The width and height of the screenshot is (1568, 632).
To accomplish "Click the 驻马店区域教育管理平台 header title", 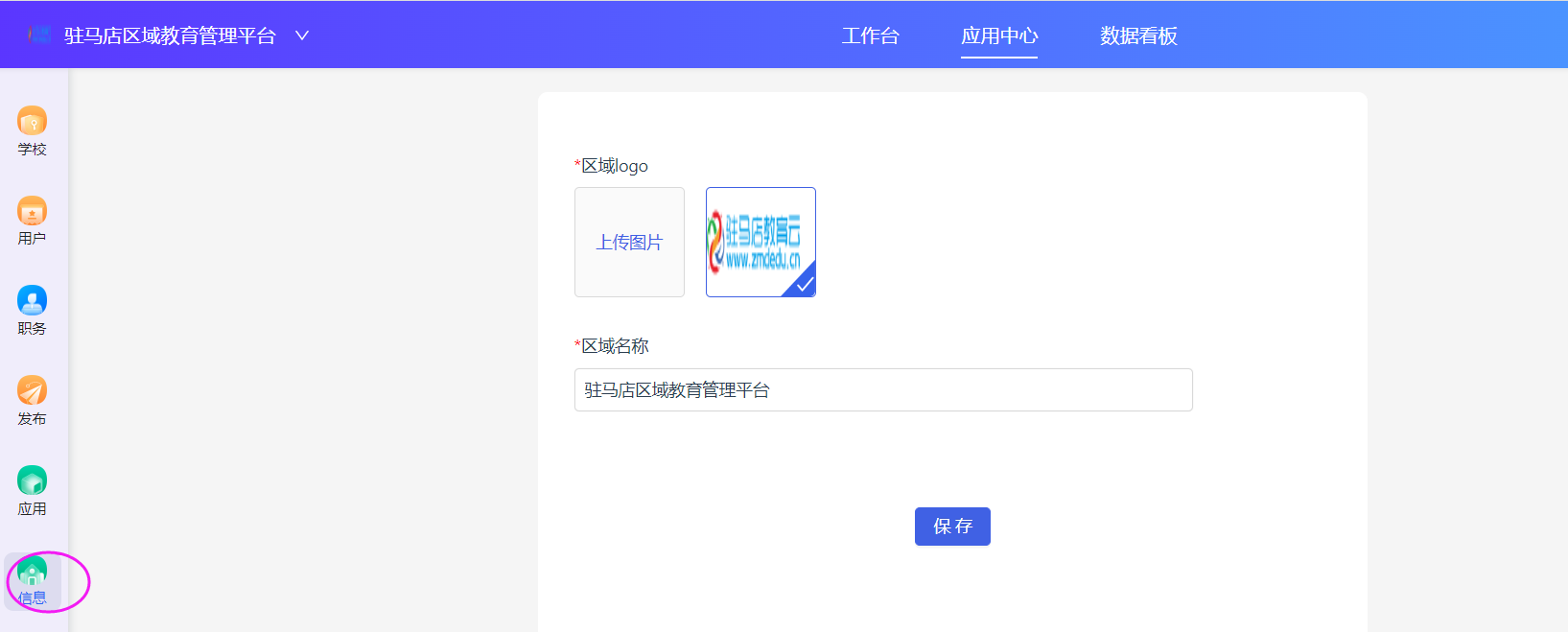I will (x=171, y=35).
